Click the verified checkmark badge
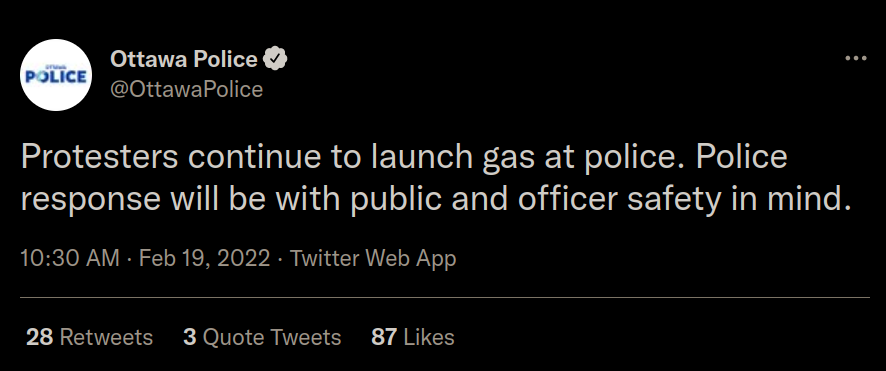 [275, 59]
